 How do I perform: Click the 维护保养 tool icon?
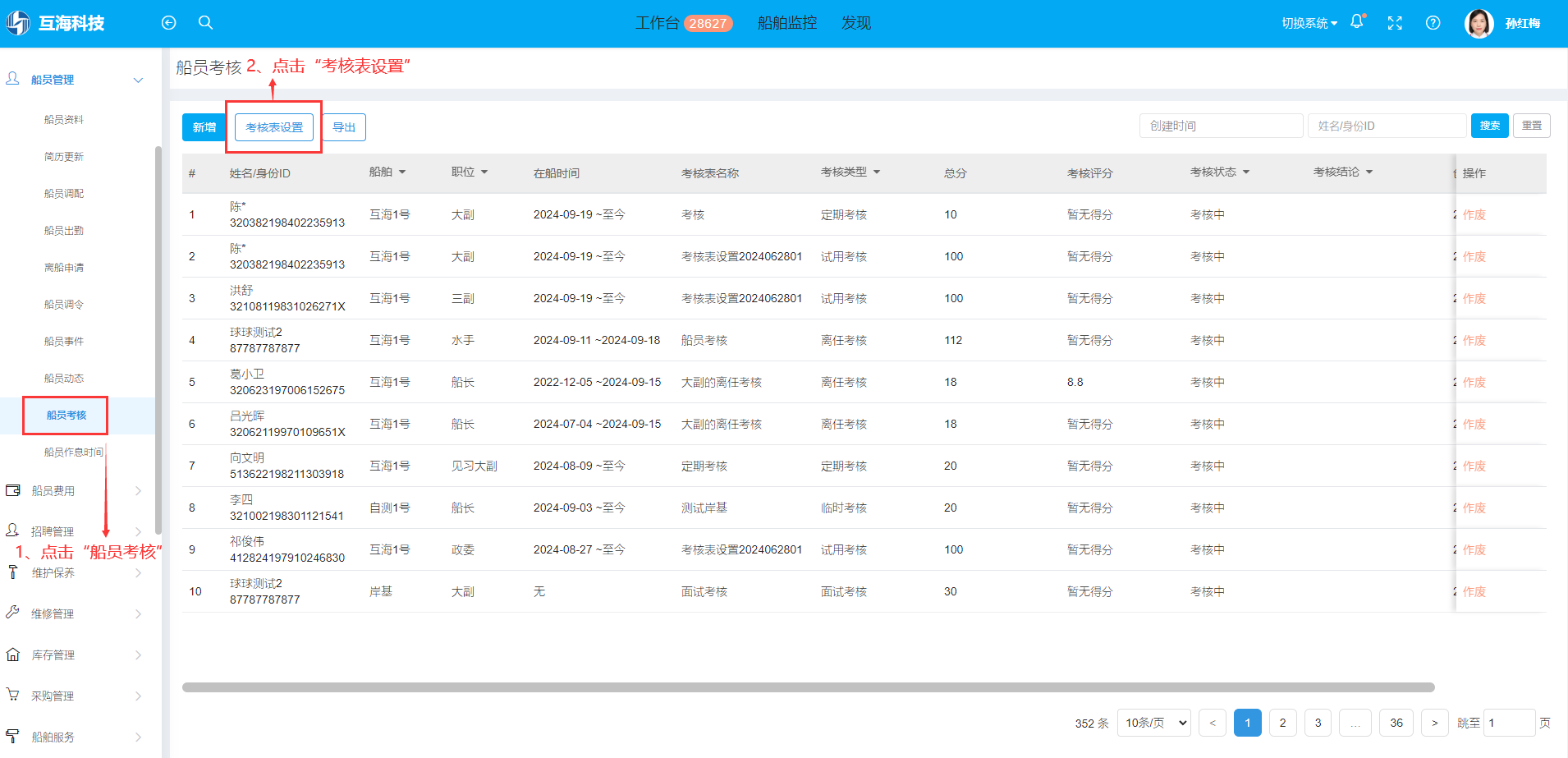coord(13,572)
